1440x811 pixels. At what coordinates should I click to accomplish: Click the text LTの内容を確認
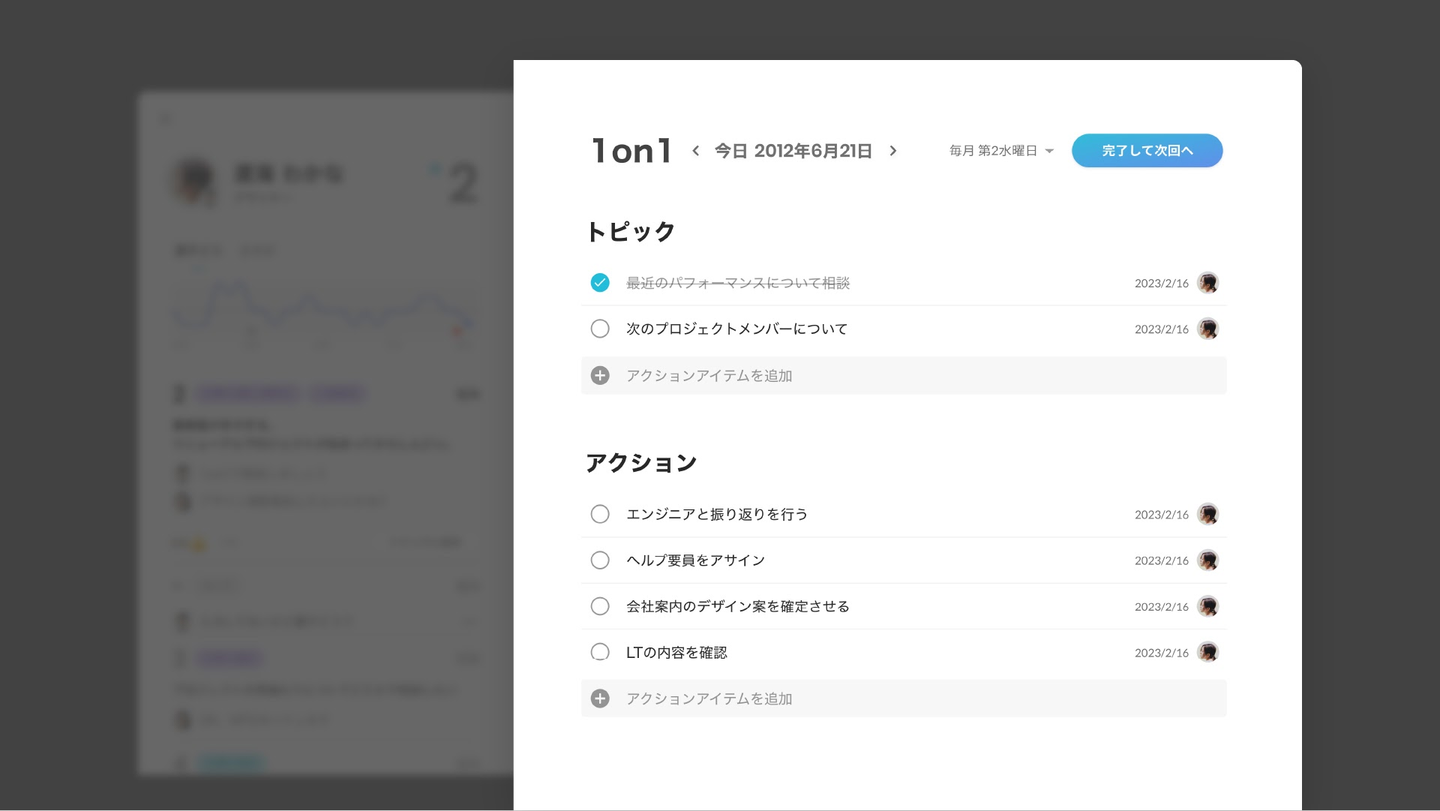pos(677,652)
